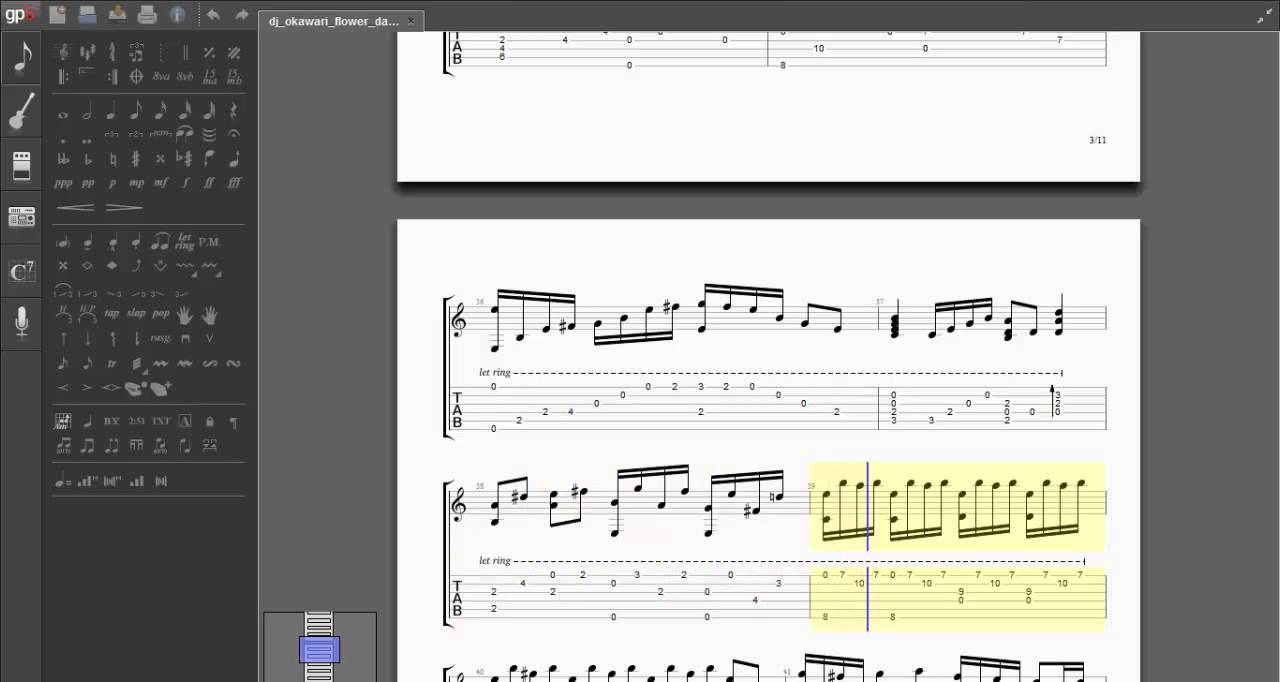Add a trill (tr) ornament

click(111, 363)
